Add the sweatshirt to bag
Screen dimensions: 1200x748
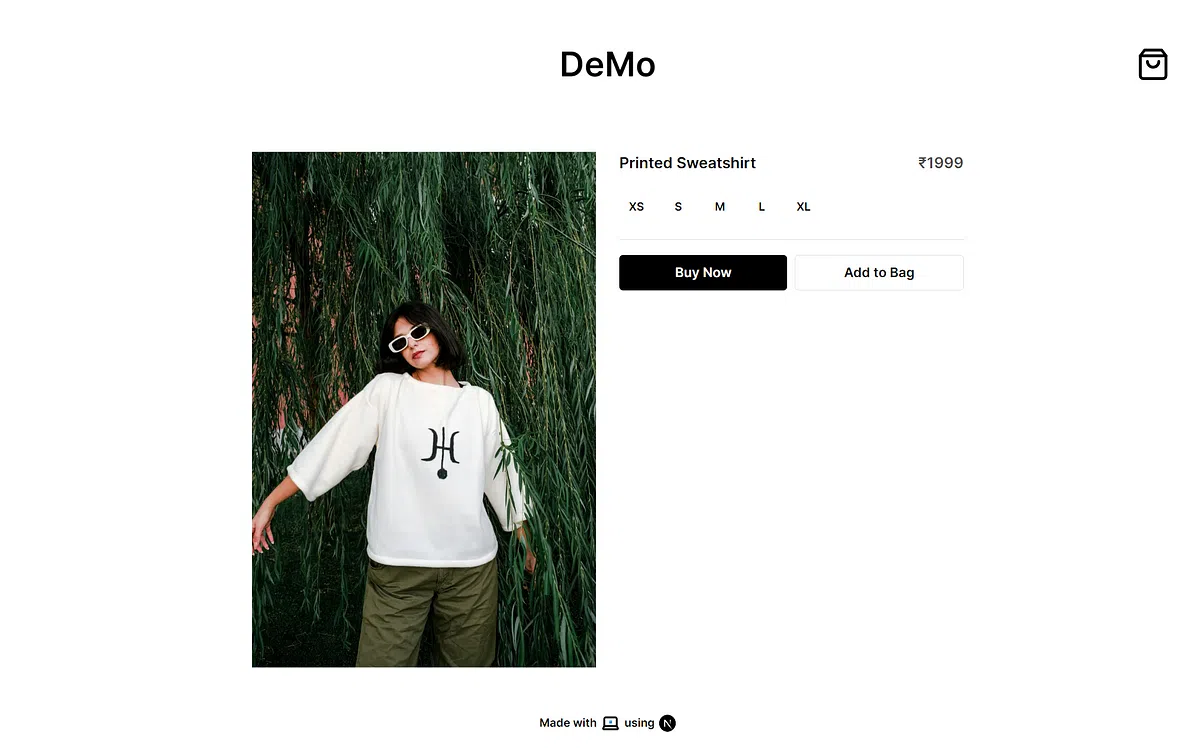coord(879,273)
